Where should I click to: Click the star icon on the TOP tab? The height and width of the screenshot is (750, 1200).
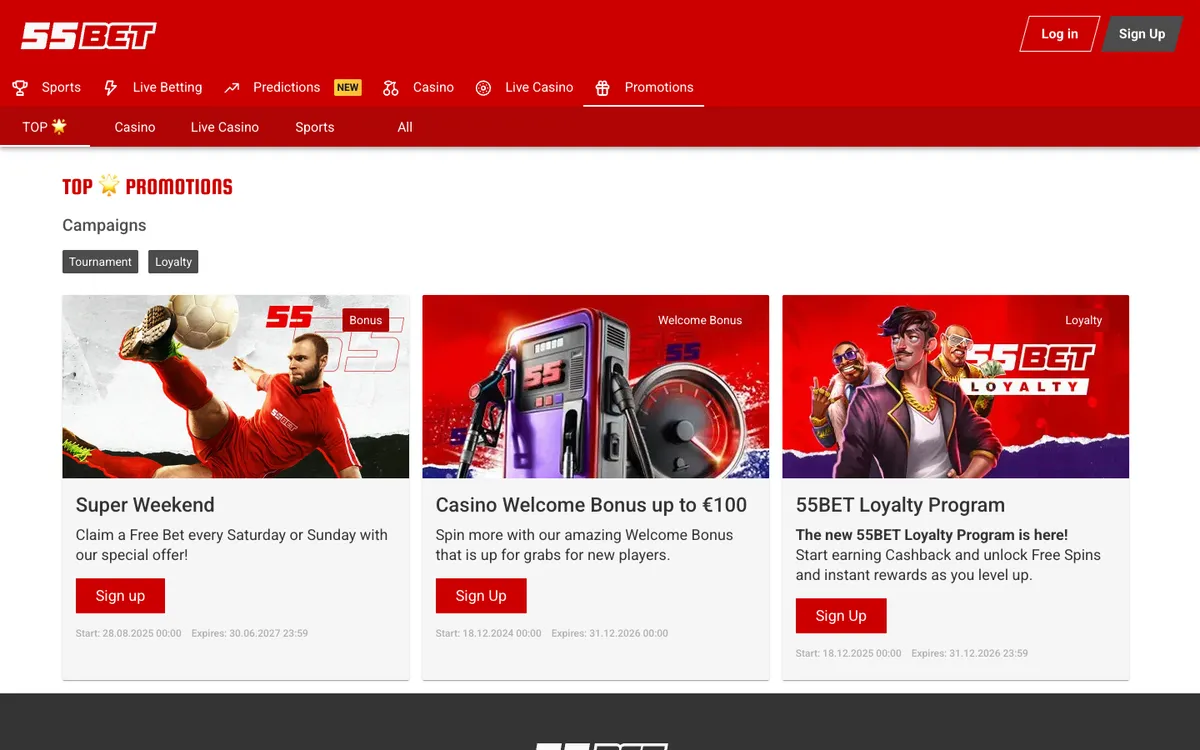[59, 126]
